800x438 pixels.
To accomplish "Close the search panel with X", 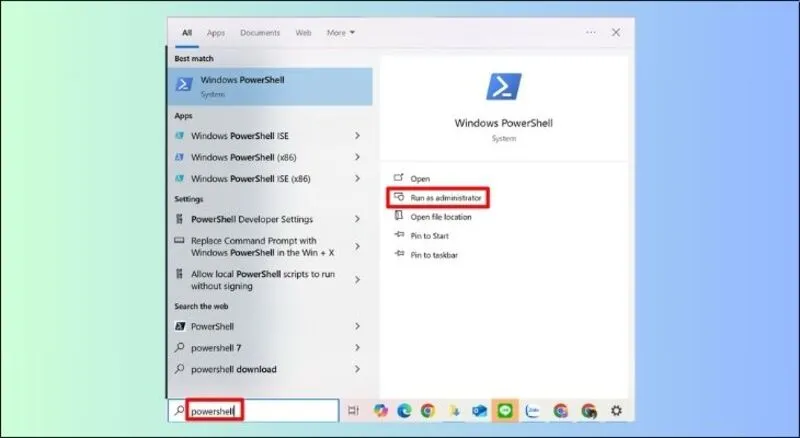I will point(616,32).
